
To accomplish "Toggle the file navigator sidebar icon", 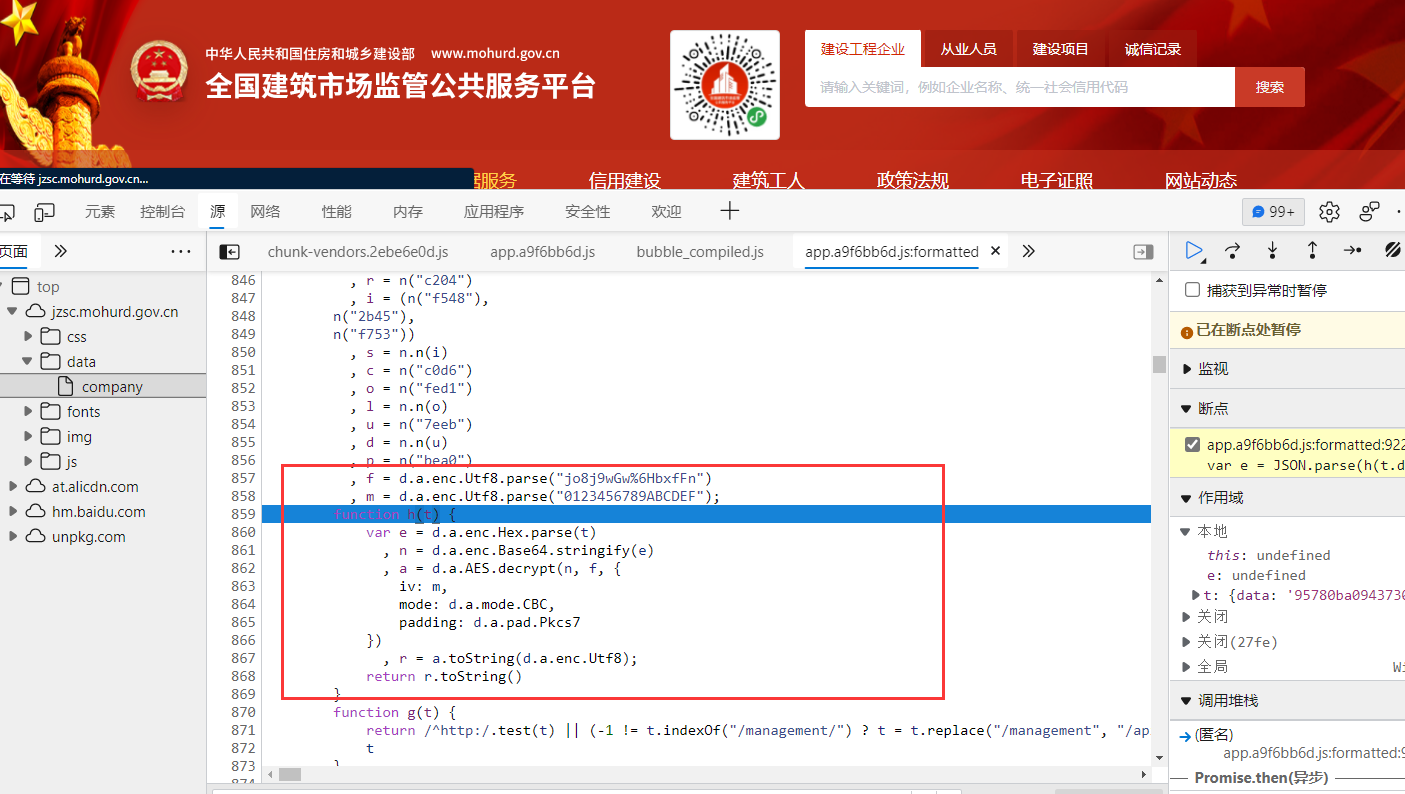I will click(x=230, y=252).
